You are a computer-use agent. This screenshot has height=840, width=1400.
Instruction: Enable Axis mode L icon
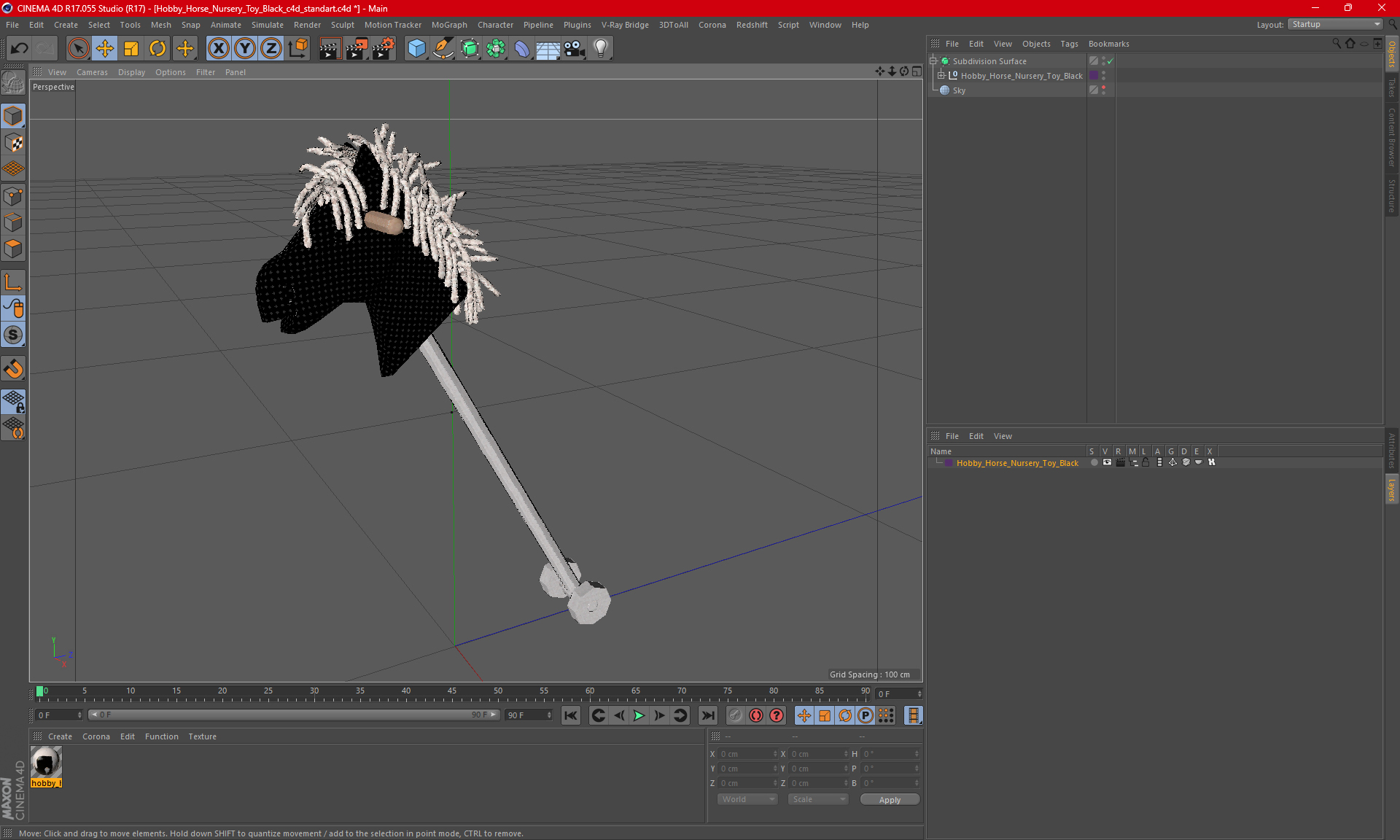pos(13,282)
